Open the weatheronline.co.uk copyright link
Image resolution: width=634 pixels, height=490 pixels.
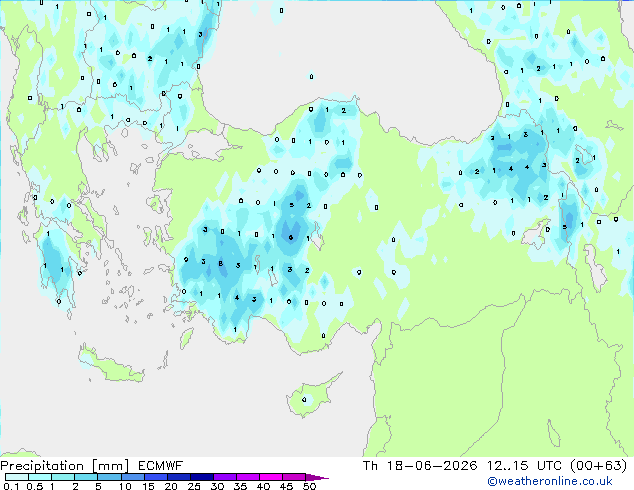click(550, 481)
